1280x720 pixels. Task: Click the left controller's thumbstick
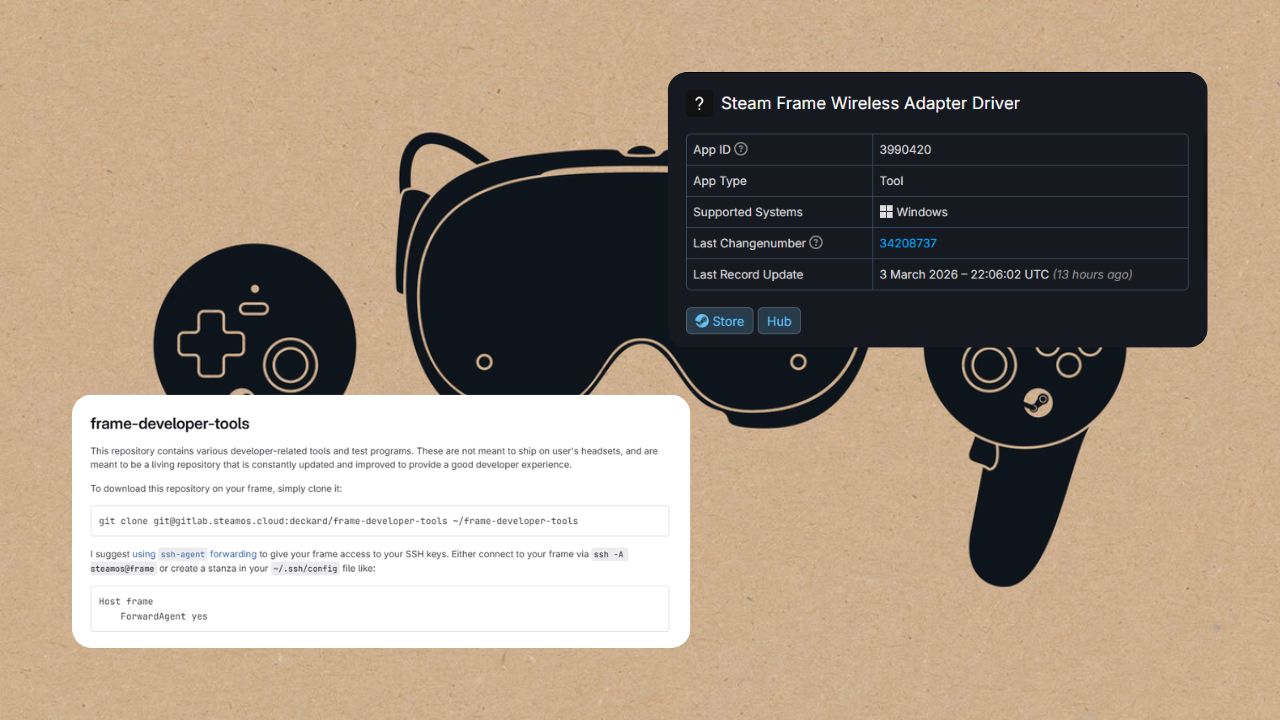click(x=291, y=366)
